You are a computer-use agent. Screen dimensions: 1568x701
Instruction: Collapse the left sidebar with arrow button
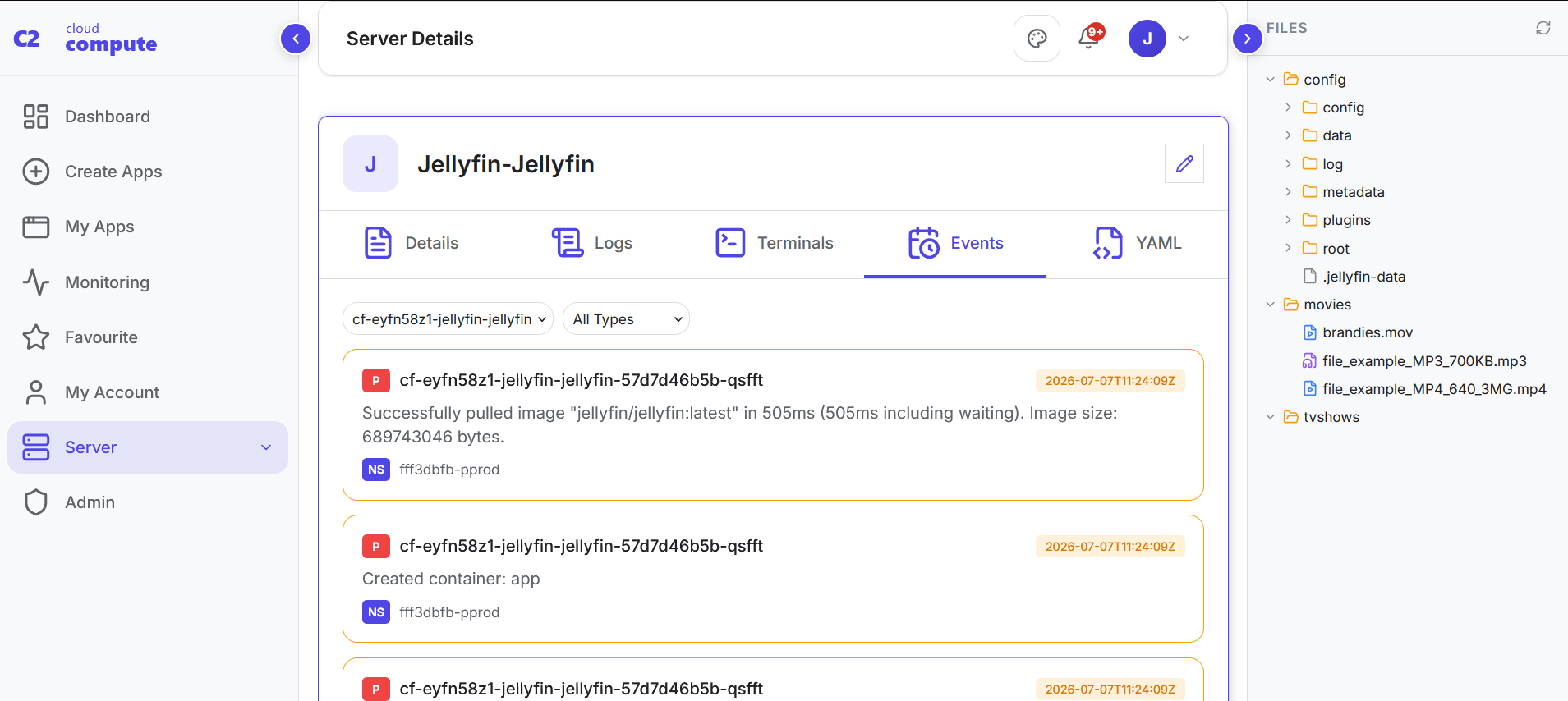tap(296, 39)
